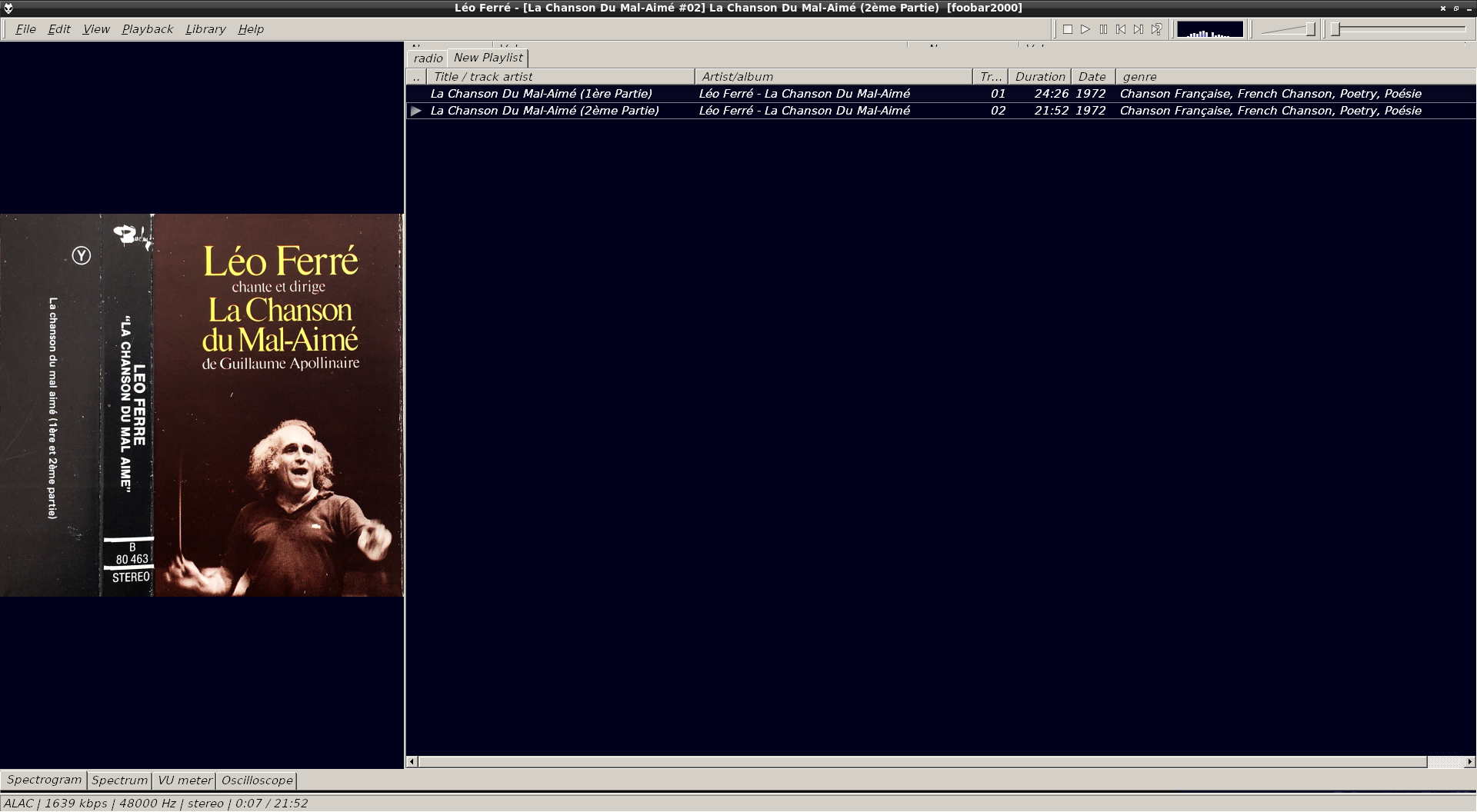Open the Playback menu
Screen dimensions: 1477x812
pos(148,29)
